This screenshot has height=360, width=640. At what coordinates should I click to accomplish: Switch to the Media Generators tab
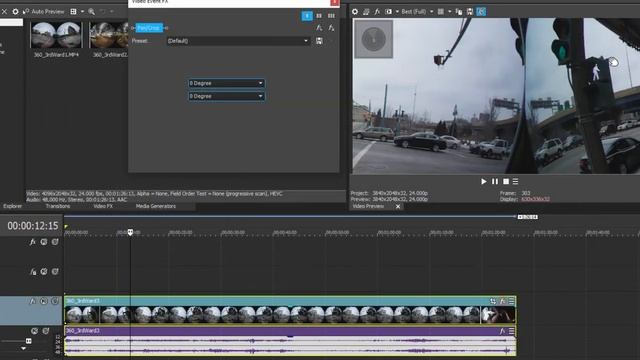coord(156,206)
